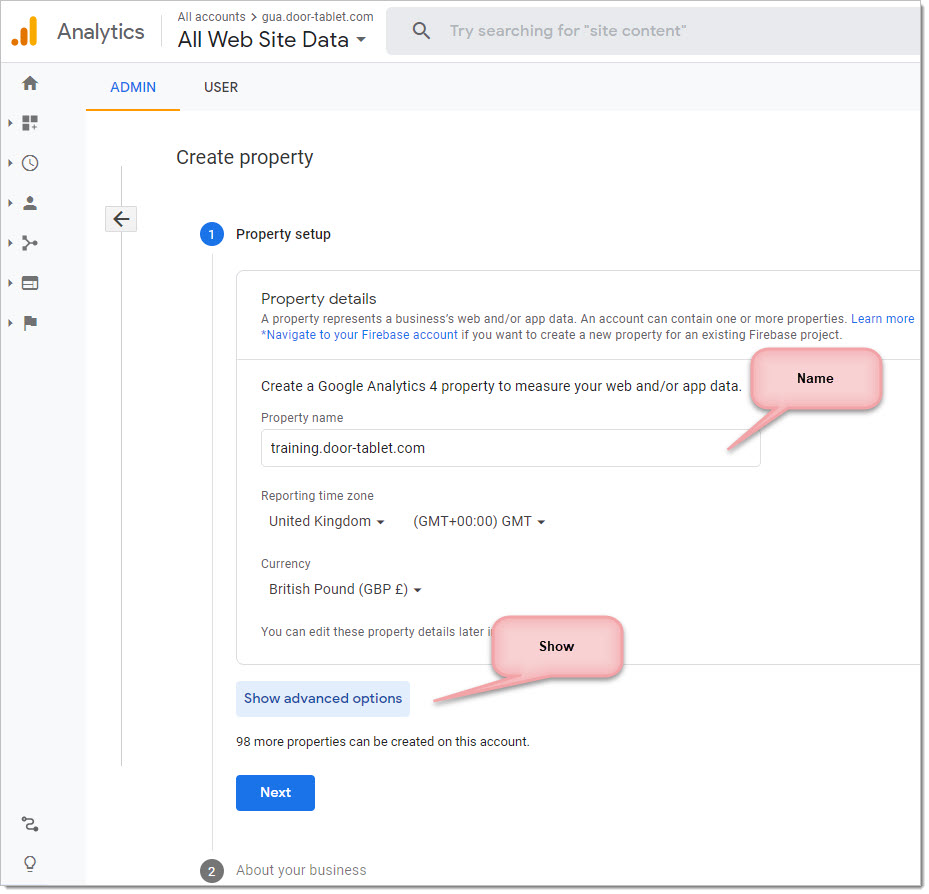The image size is (929, 894).
Task: Click the gua.door-tablet.com breadcrumb
Action: click(318, 17)
